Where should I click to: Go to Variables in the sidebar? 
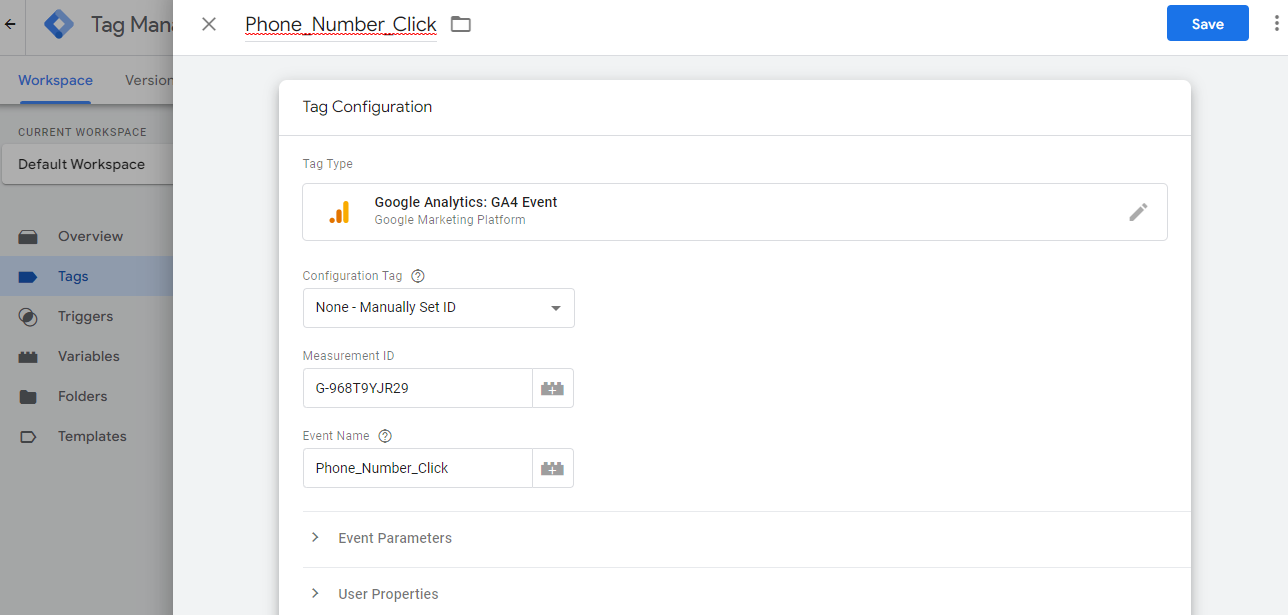coord(88,356)
